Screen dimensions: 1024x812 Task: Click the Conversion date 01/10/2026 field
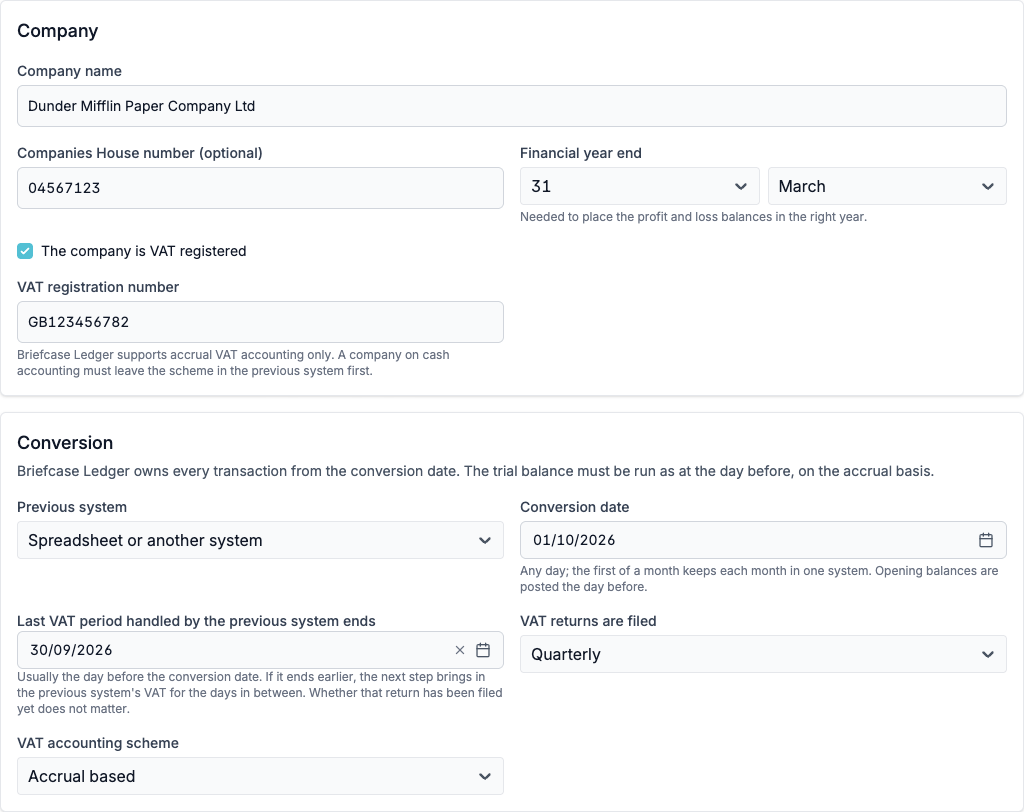763,540
